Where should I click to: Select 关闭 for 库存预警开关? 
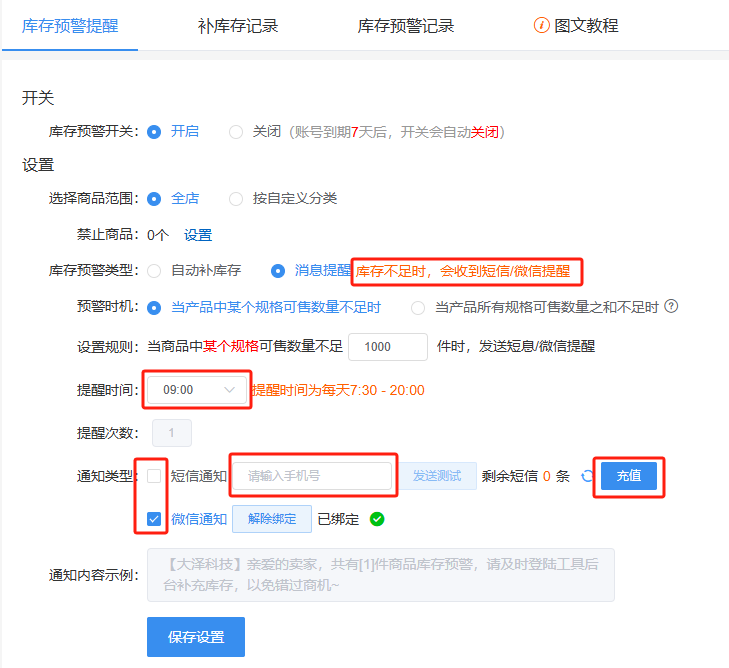tap(236, 132)
